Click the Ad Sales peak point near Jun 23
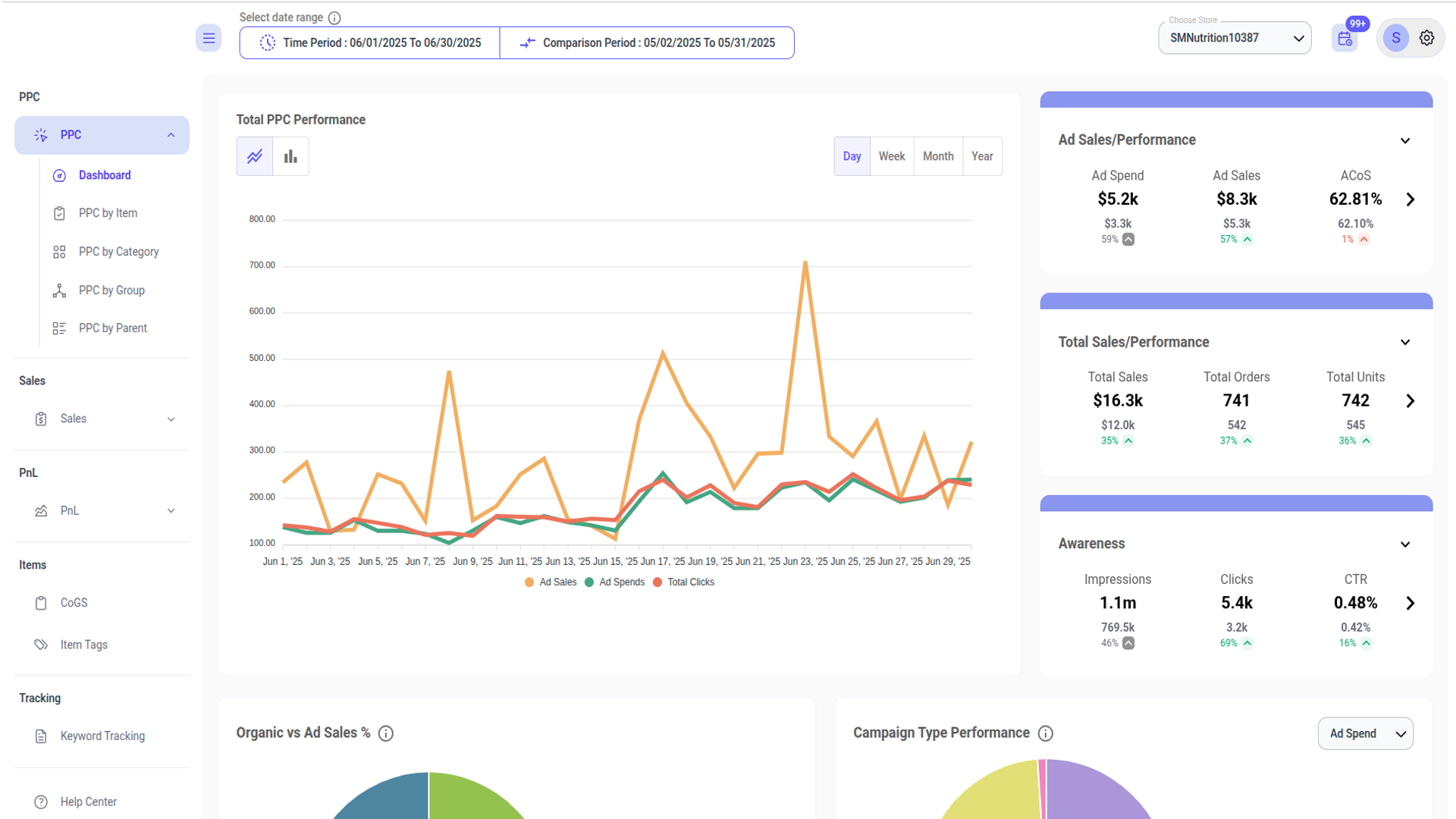The width and height of the screenshot is (1456, 819). [x=805, y=262]
